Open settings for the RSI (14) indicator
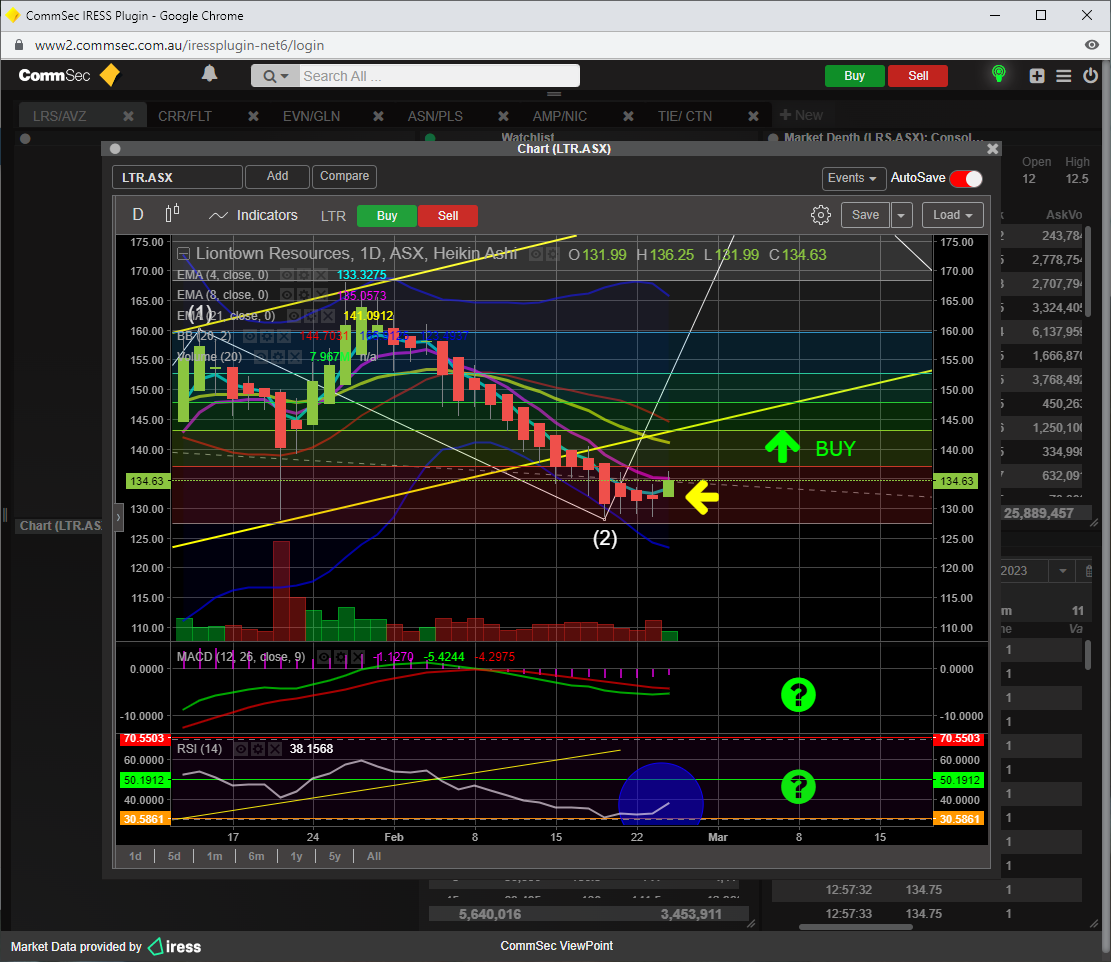Image resolution: width=1111 pixels, height=962 pixels. [258, 749]
